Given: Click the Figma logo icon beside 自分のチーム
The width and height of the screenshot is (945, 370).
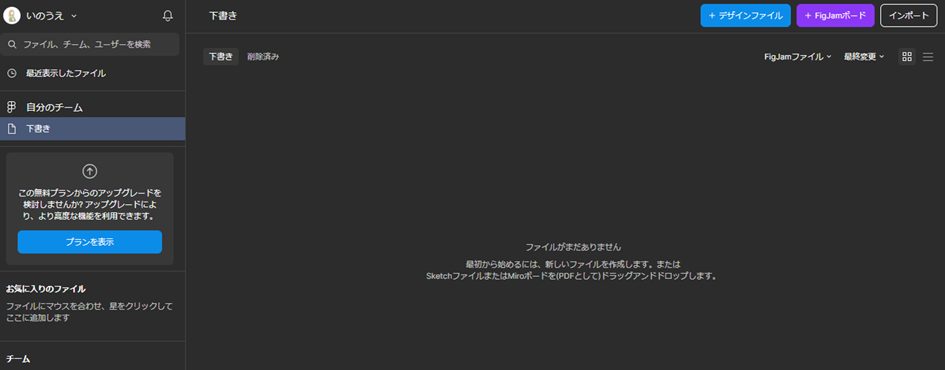Looking at the screenshot, I should (x=11, y=108).
